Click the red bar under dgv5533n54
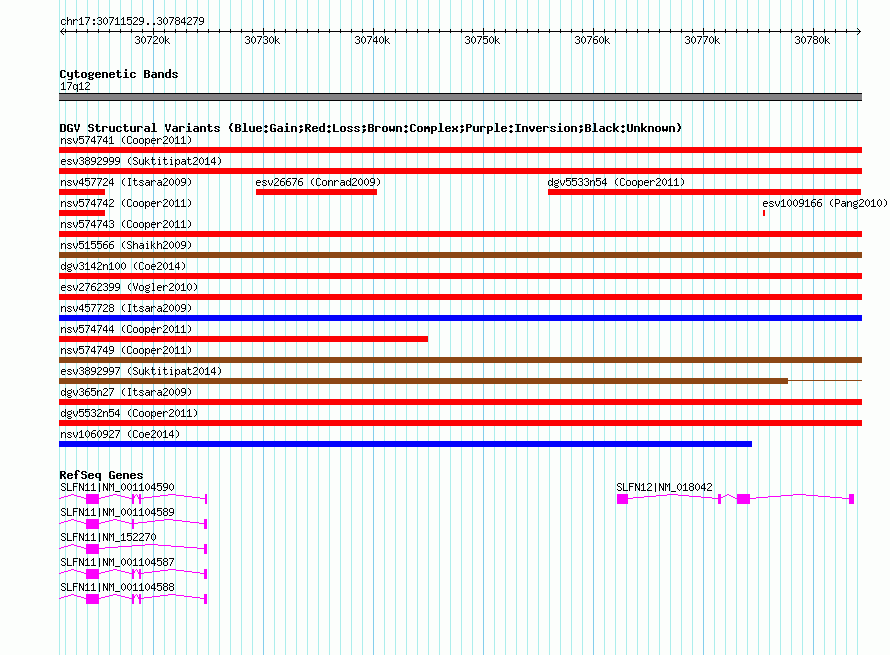This screenshot has height=655, width=890. [x=704, y=192]
